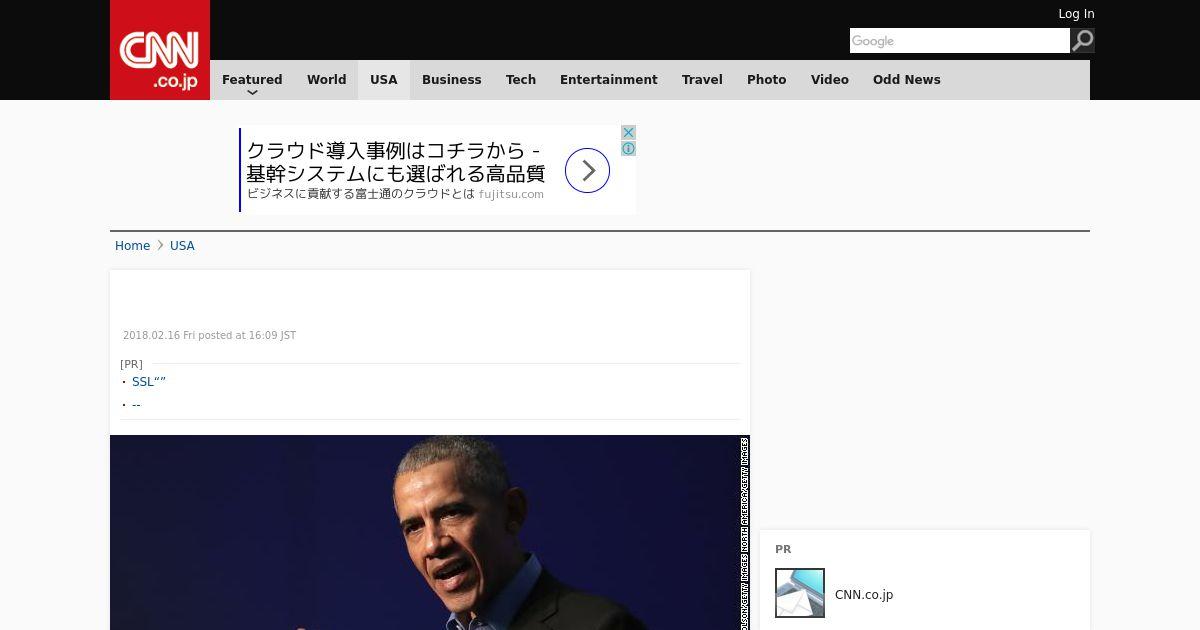Click the circled arrow in Fujitsu ad

pos(587,170)
